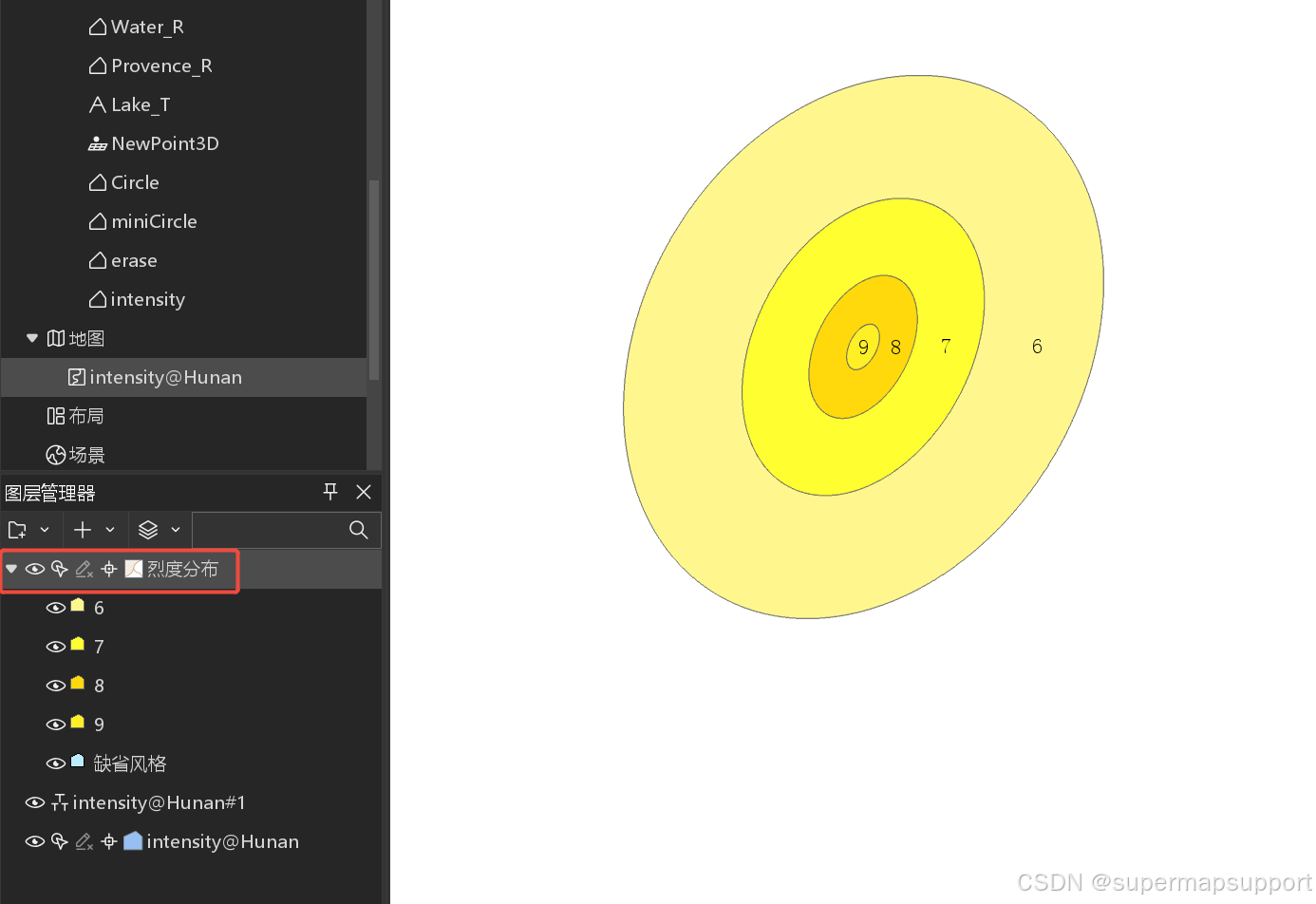Select the 布局 node label
The image size is (1316, 904).
click(86, 416)
